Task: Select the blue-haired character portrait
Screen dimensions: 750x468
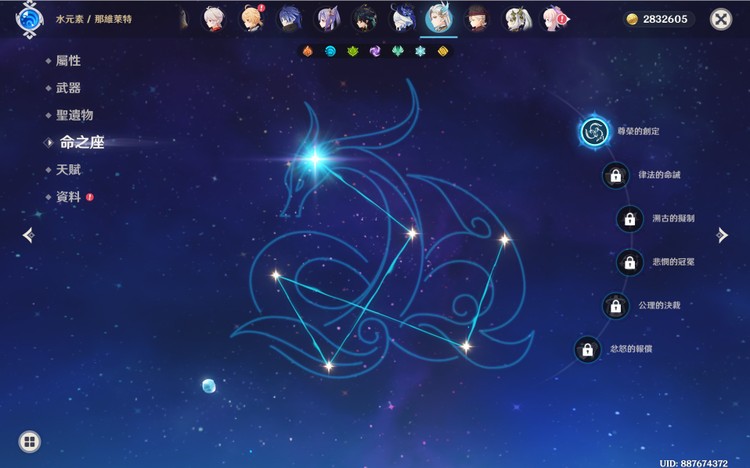Action: point(289,19)
